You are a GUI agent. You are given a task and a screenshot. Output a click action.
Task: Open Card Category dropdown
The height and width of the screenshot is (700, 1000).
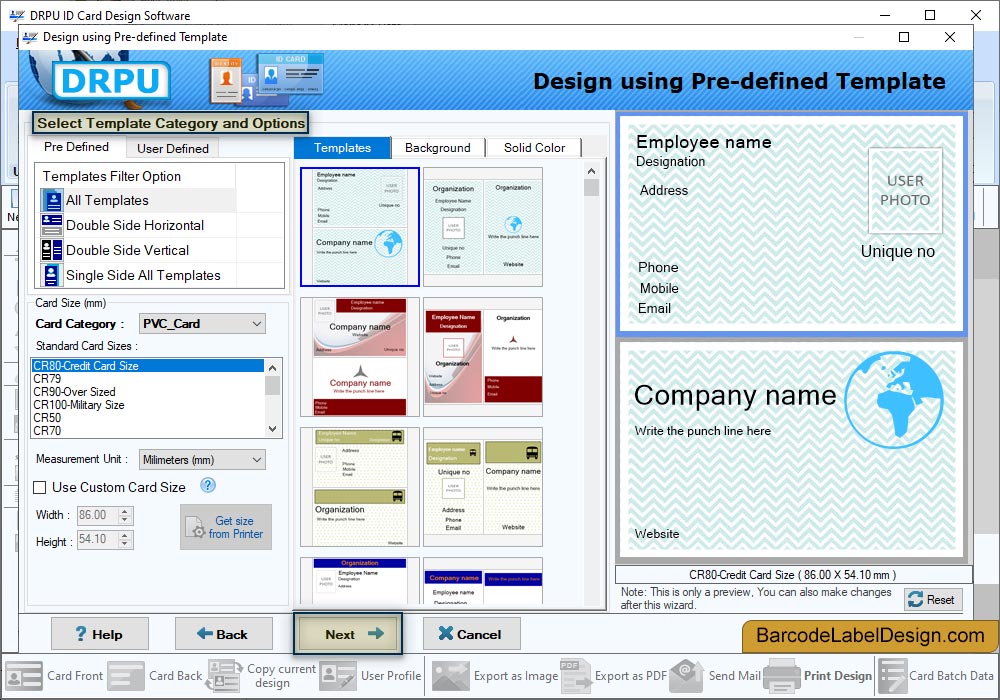[202, 324]
